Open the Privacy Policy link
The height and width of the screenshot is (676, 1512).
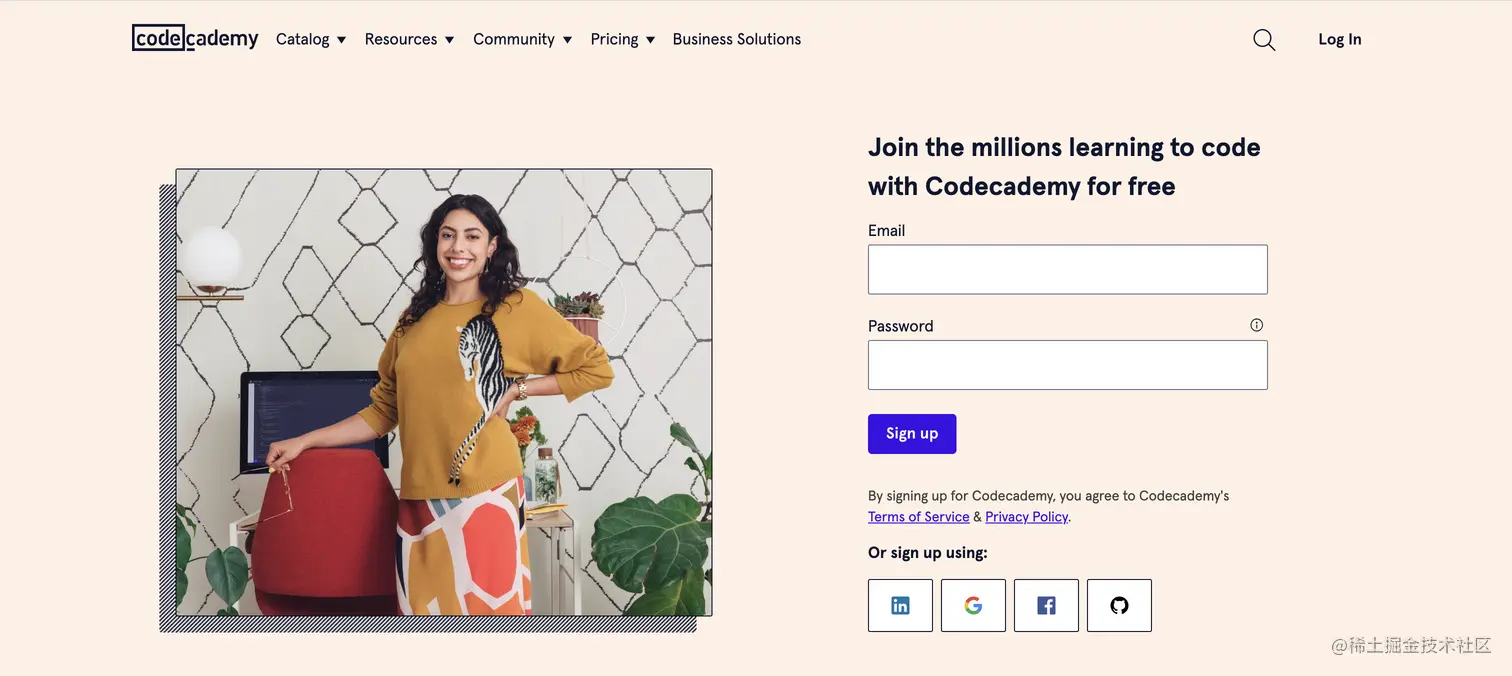click(1026, 517)
